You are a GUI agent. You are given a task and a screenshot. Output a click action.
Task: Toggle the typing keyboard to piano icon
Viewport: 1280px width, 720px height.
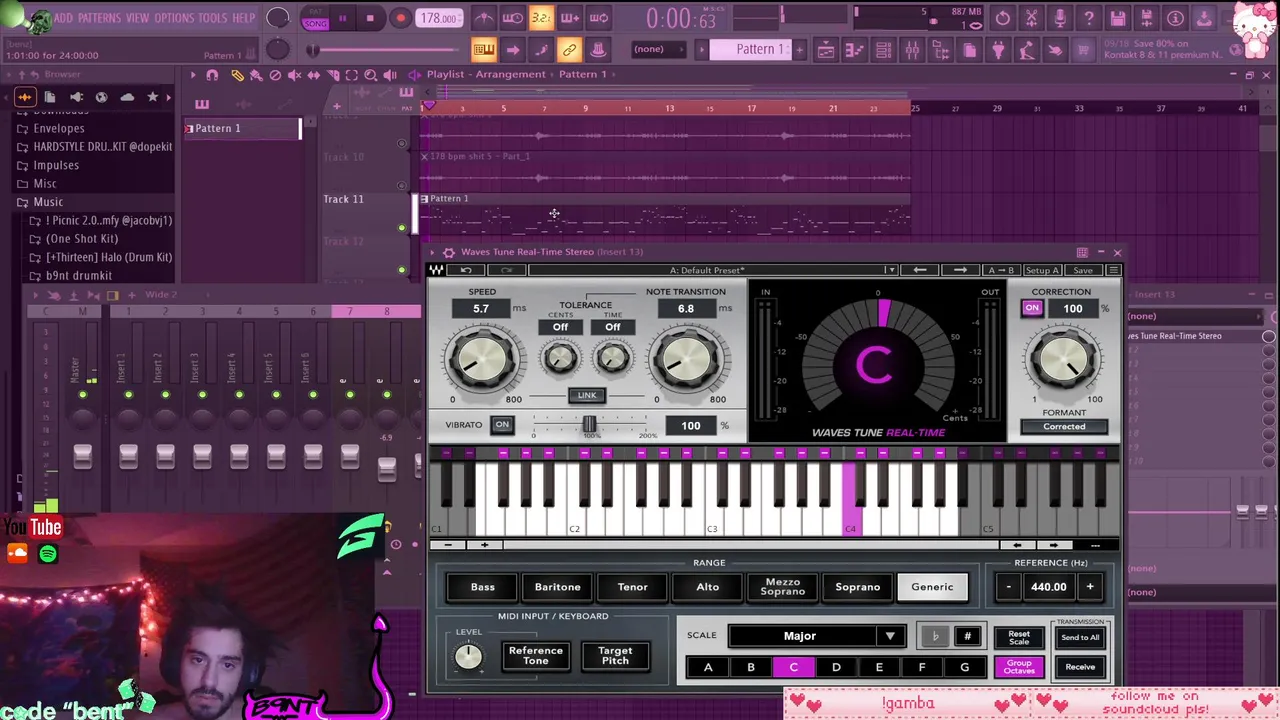click(484, 50)
